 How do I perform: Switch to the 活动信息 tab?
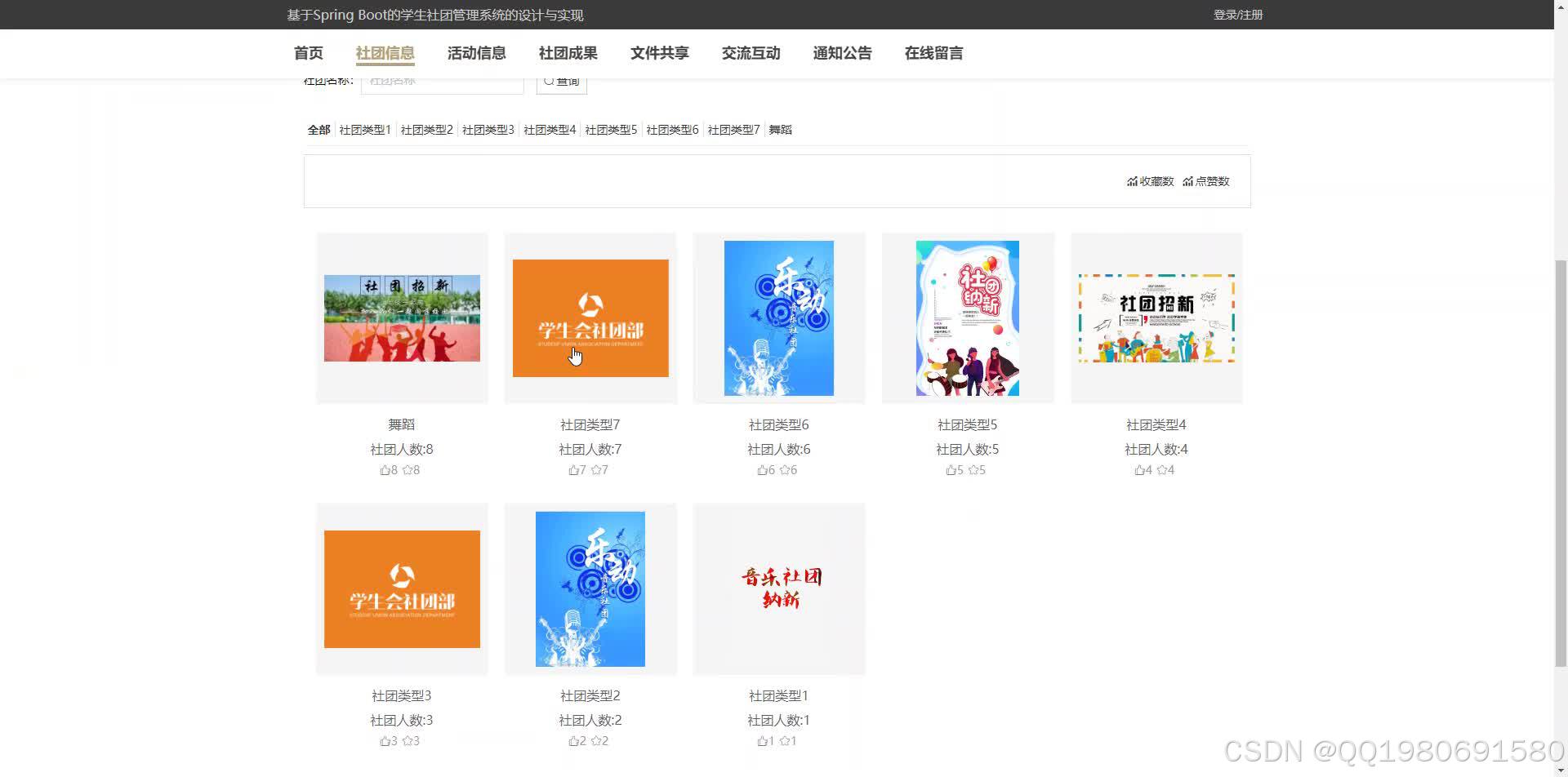[x=476, y=52]
